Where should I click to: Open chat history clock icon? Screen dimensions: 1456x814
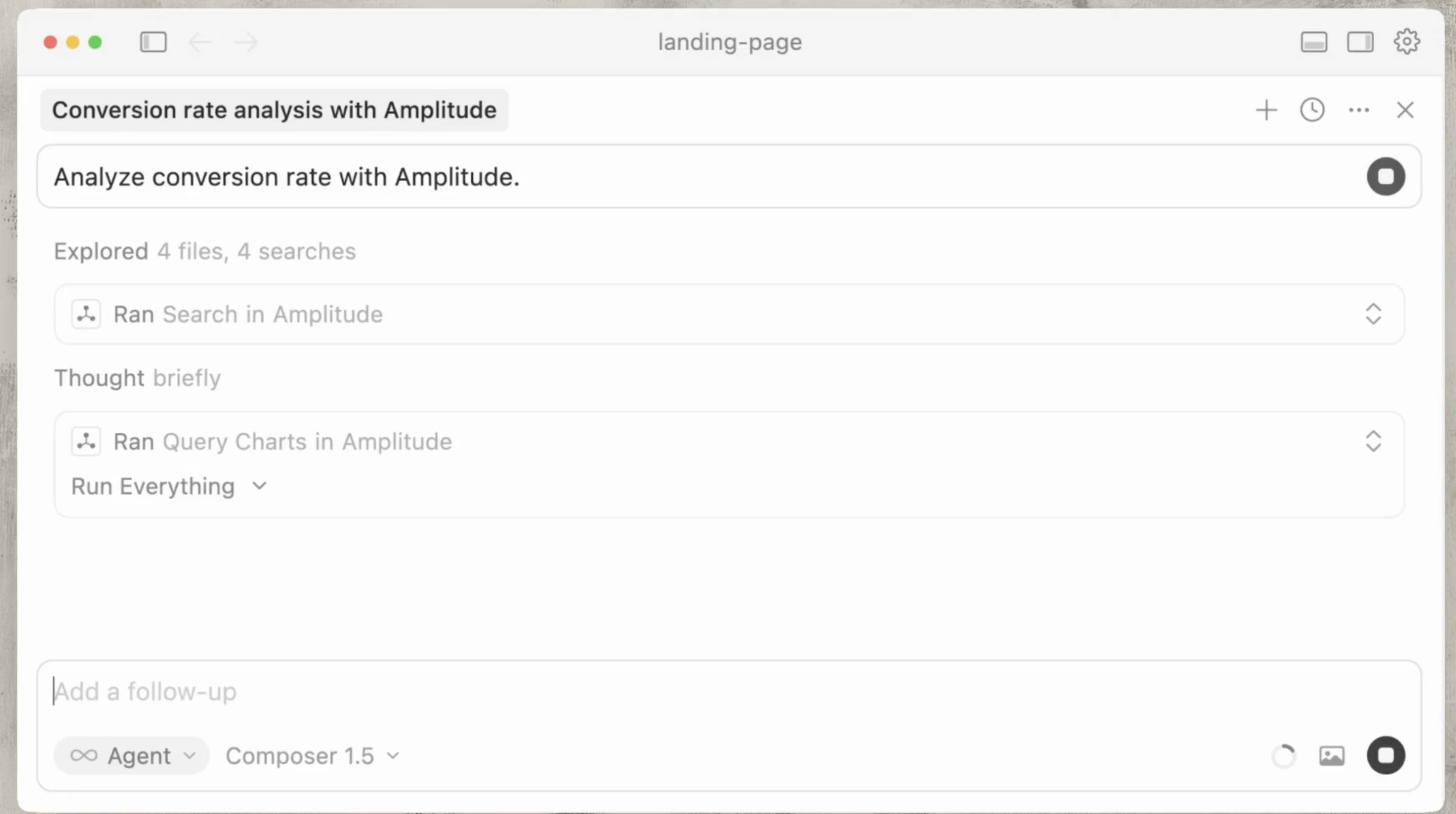click(x=1312, y=110)
